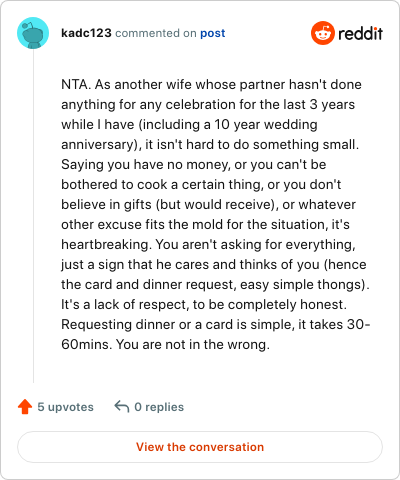Click the sentence 'You are not in the wrong.'
Screen dimensions: 400x480
pyautogui.click(x=193, y=345)
